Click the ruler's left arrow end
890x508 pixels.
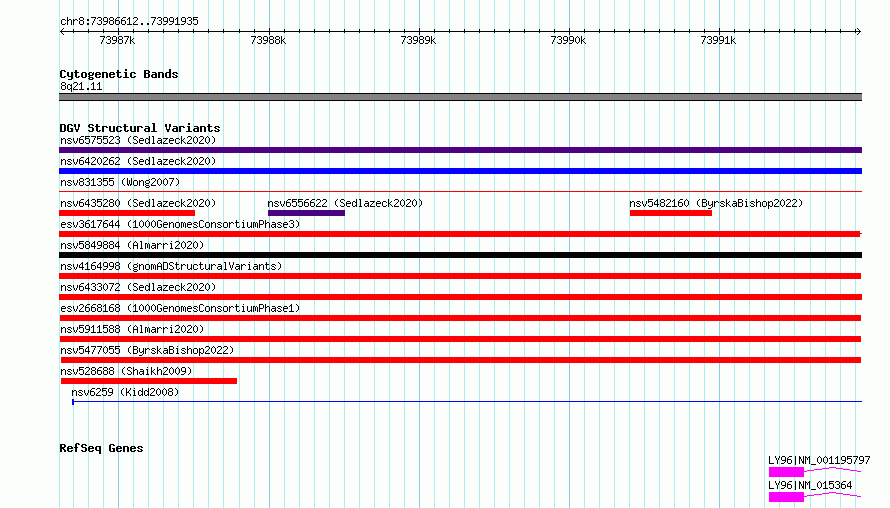pos(62,31)
